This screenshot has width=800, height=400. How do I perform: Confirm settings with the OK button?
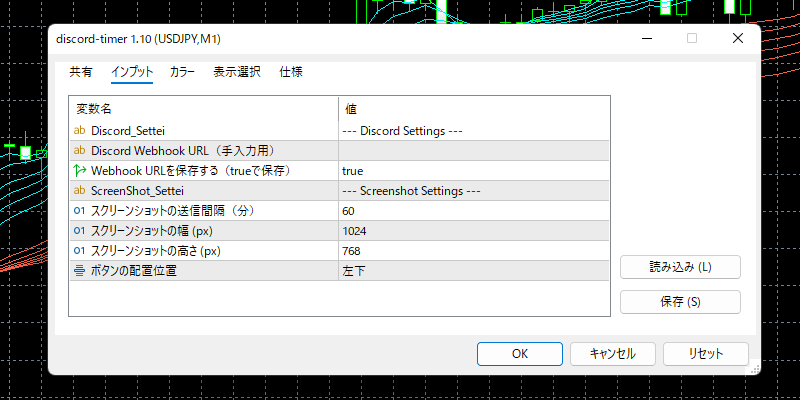[x=519, y=353]
